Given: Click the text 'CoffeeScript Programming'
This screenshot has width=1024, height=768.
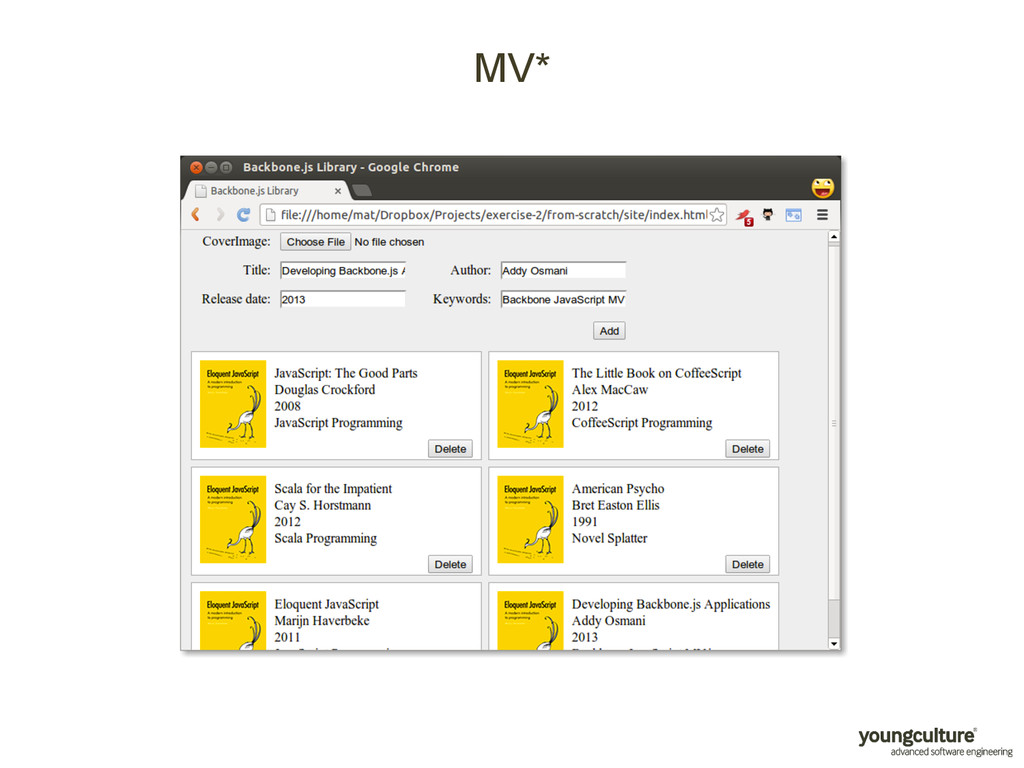Looking at the screenshot, I should (x=642, y=423).
